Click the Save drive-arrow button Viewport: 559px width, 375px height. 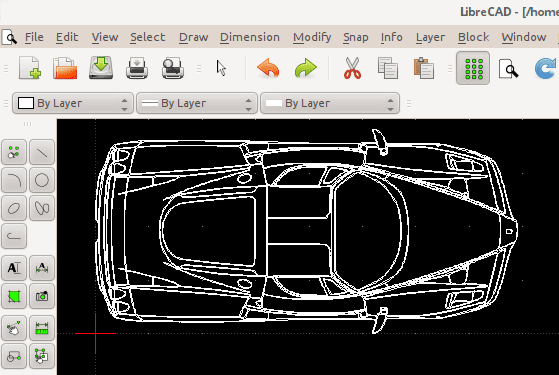pos(101,68)
